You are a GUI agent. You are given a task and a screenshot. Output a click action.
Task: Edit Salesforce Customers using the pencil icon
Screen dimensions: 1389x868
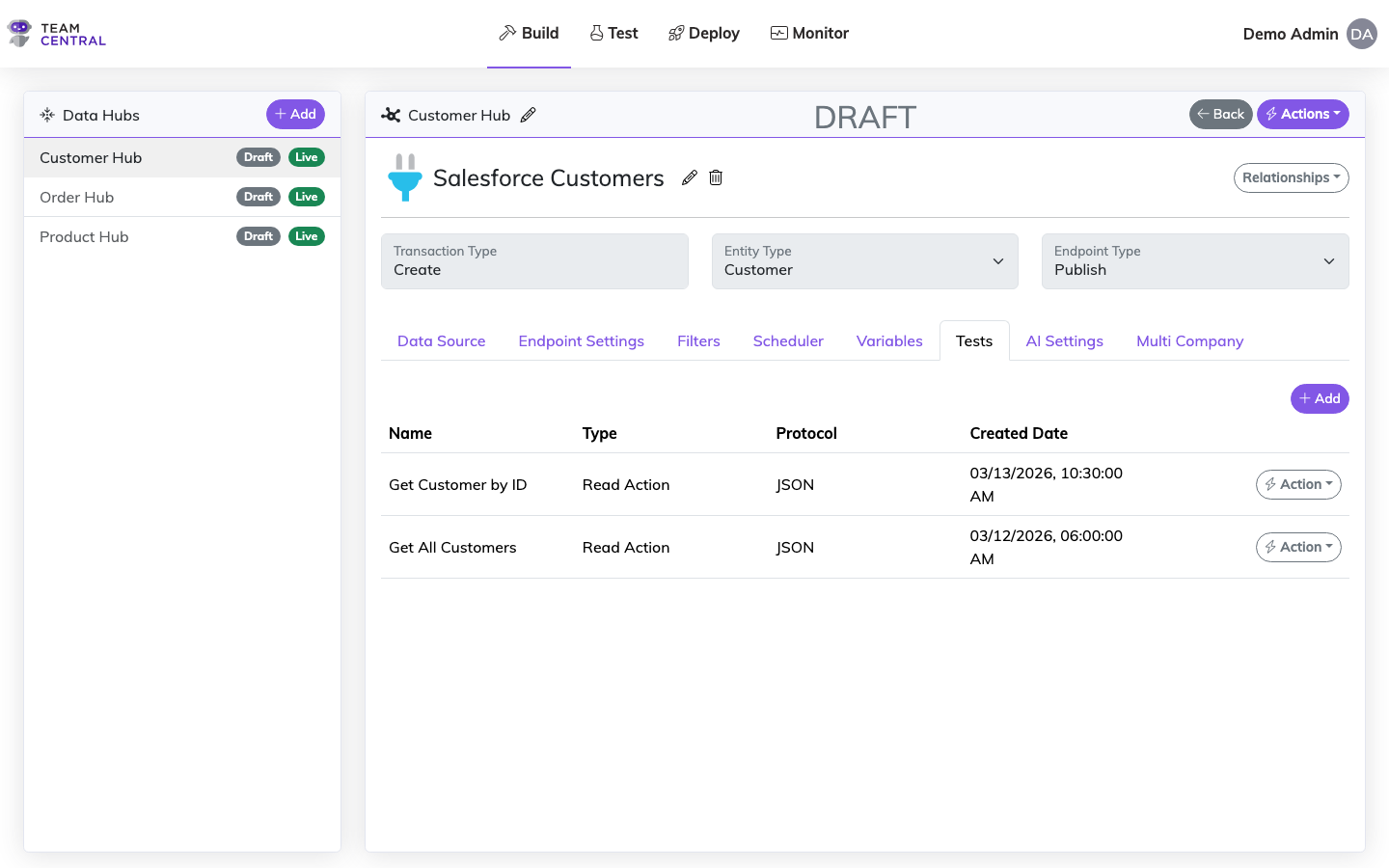point(689,177)
